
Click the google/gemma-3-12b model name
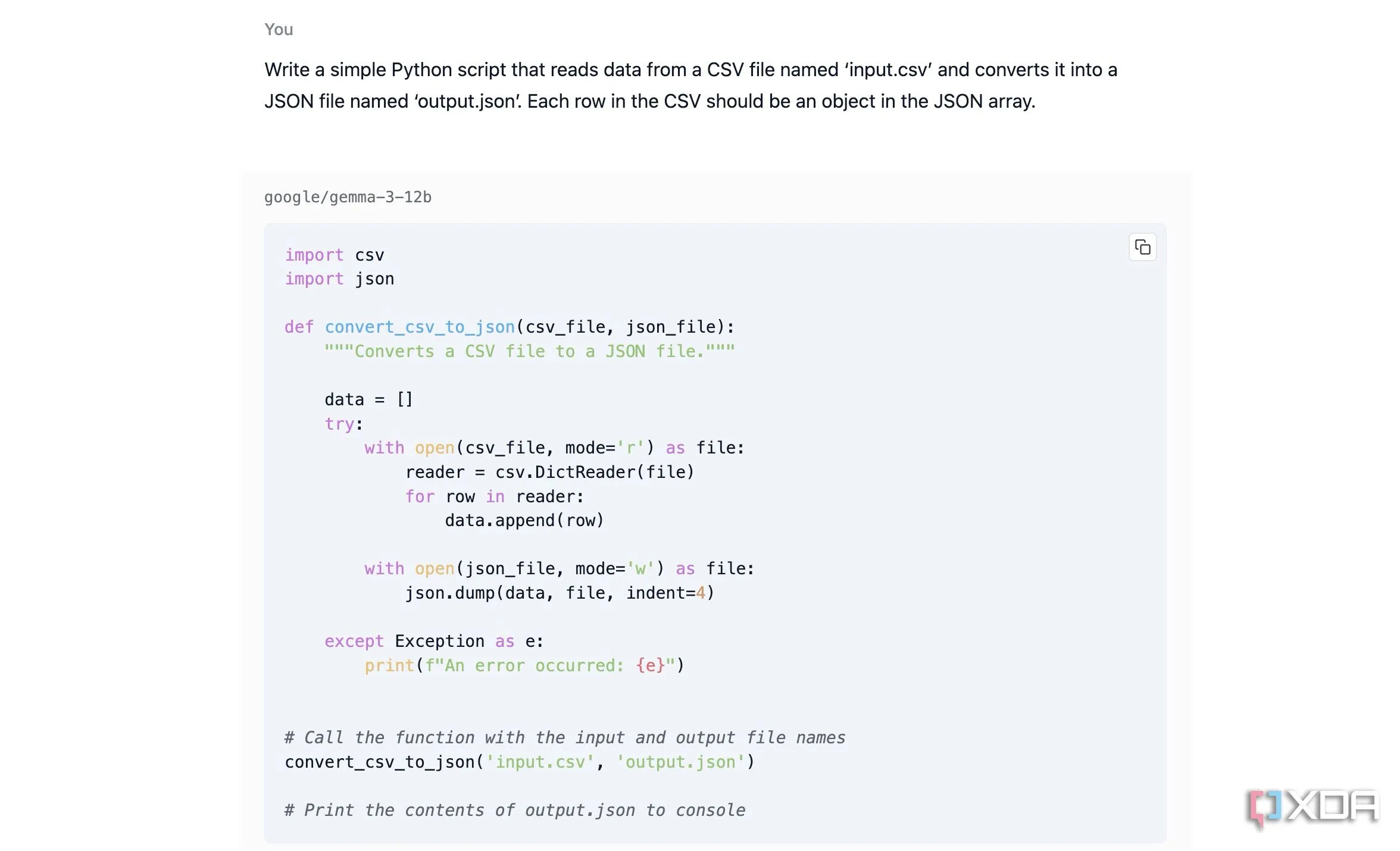(348, 197)
